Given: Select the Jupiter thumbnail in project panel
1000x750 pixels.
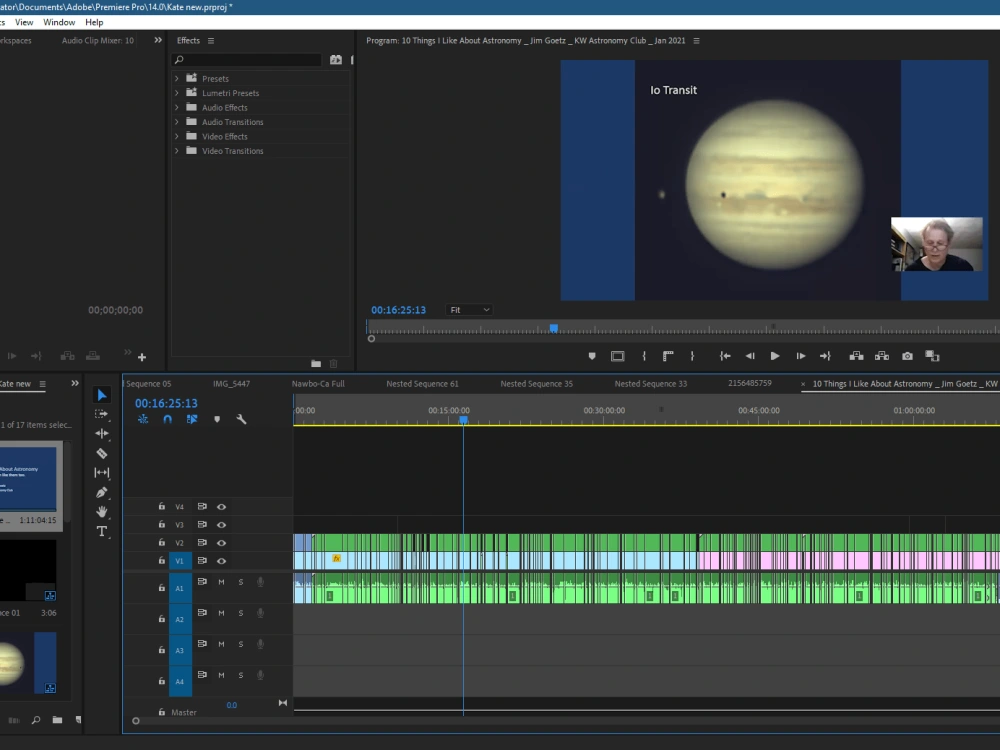Looking at the screenshot, I should (28, 663).
